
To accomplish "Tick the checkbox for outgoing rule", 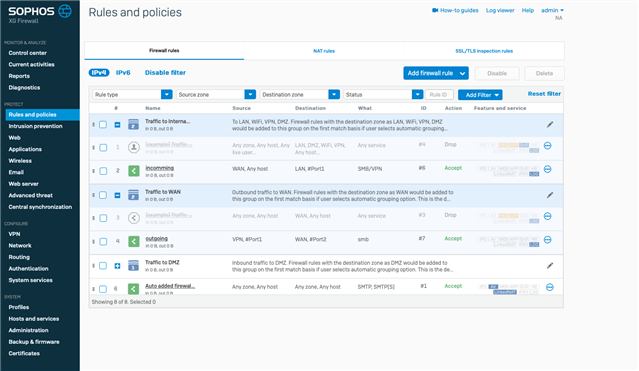I will 103,242.
